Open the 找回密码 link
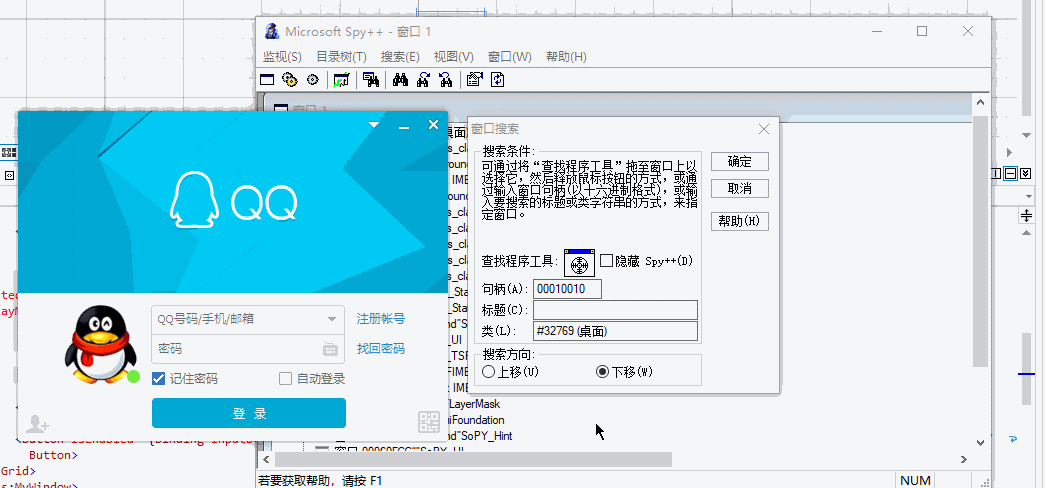1045x488 pixels. (381, 349)
